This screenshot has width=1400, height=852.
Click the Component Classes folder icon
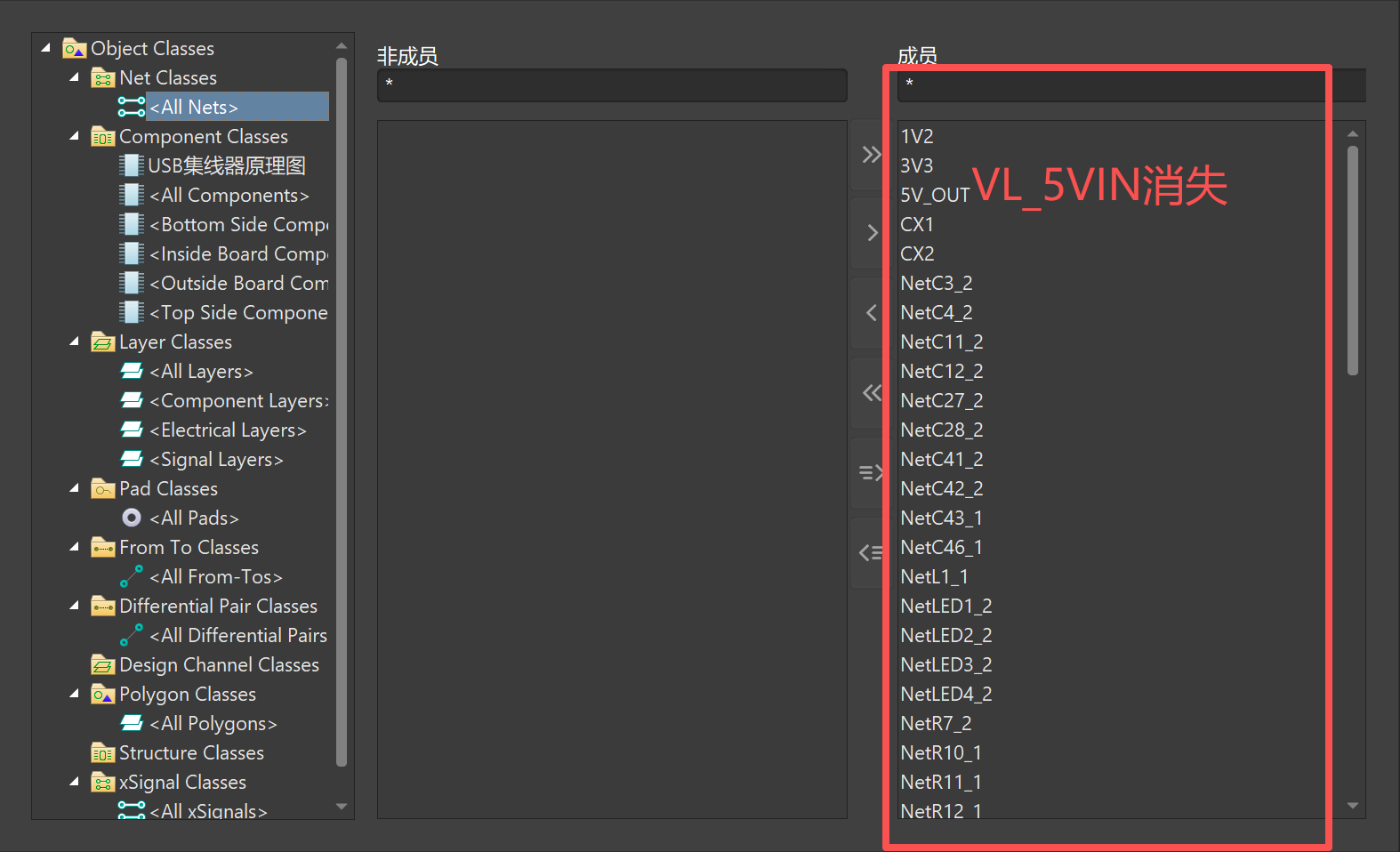tap(103, 136)
